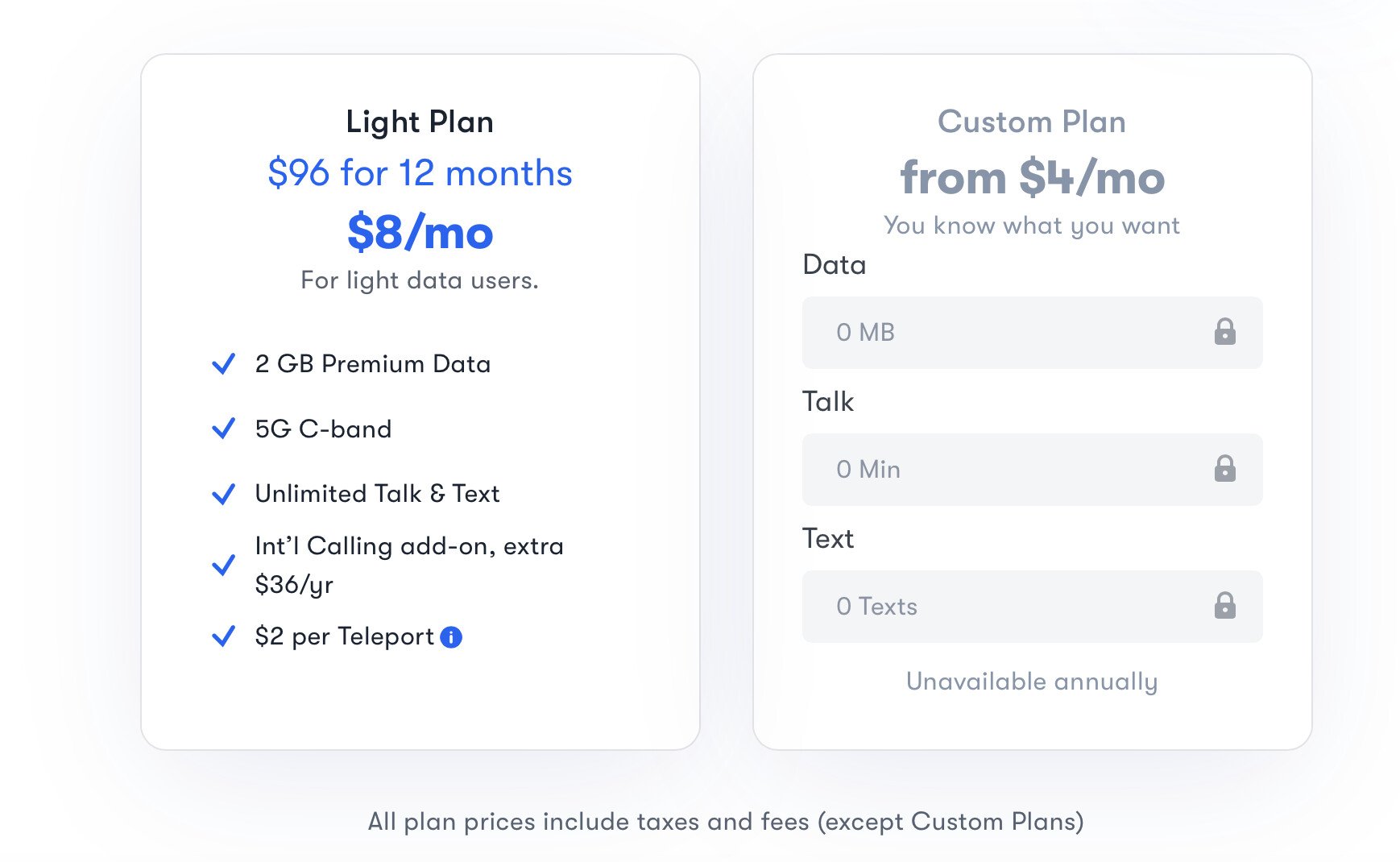Click the taxes and fees disclaimer text
This screenshot has height=862, width=1400.
pos(726,822)
